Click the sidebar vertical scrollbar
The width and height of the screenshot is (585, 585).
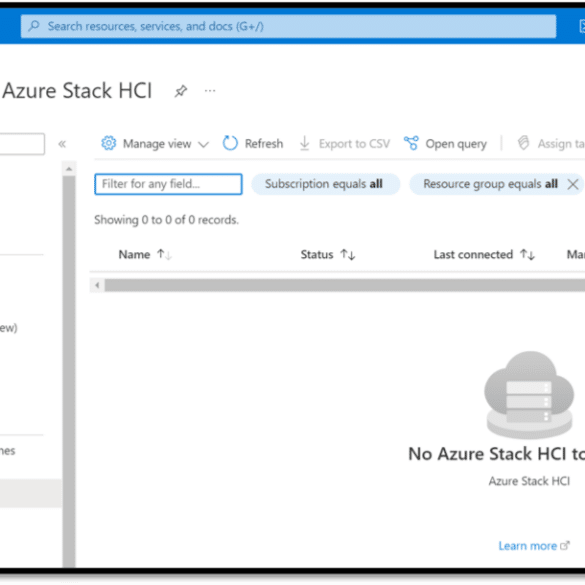(x=69, y=371)
